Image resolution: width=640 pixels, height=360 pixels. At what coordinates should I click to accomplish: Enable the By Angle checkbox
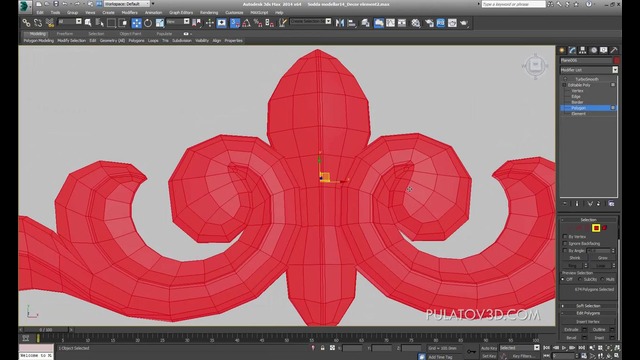[565, 251]
